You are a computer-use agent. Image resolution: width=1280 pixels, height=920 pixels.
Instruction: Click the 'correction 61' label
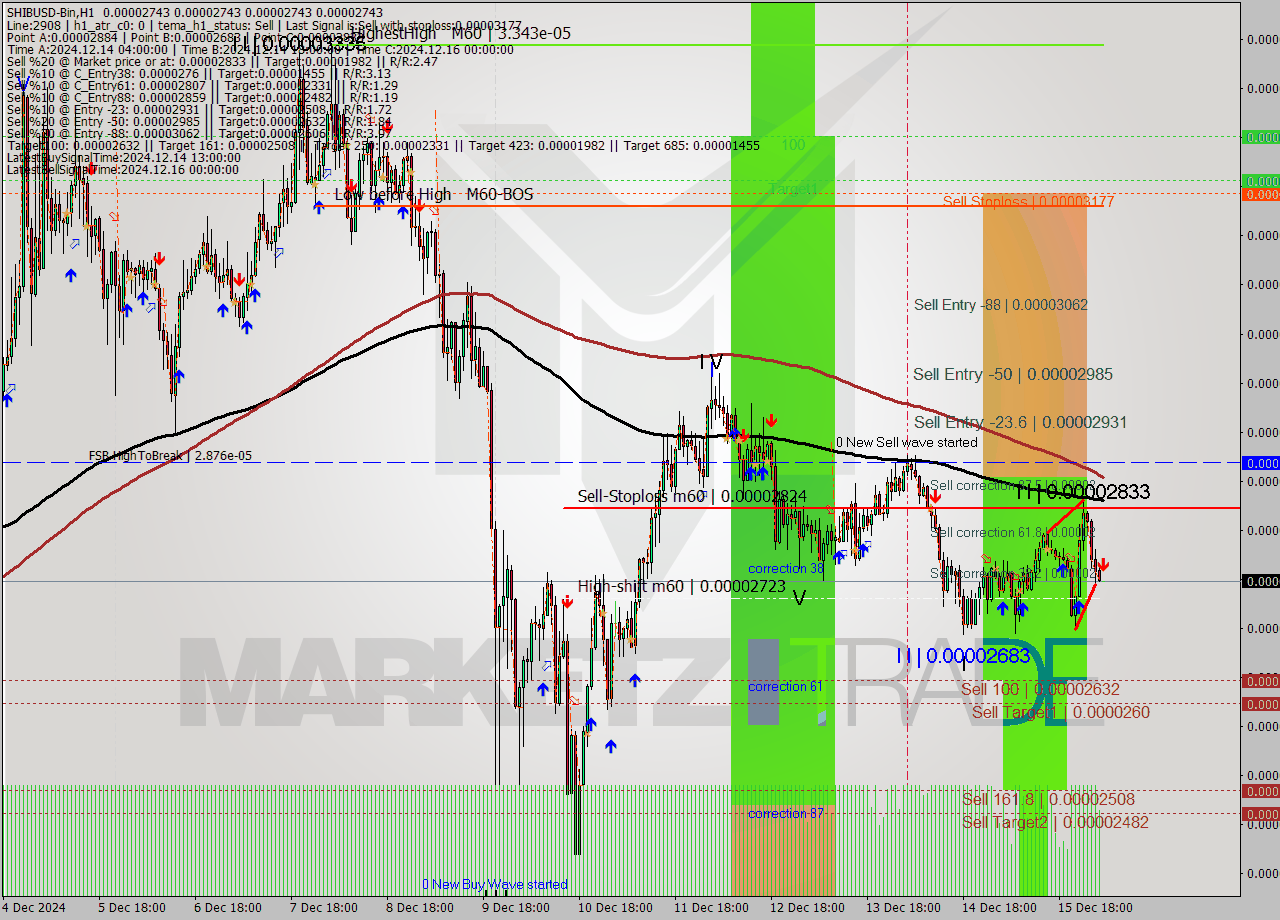click(785, 687)
